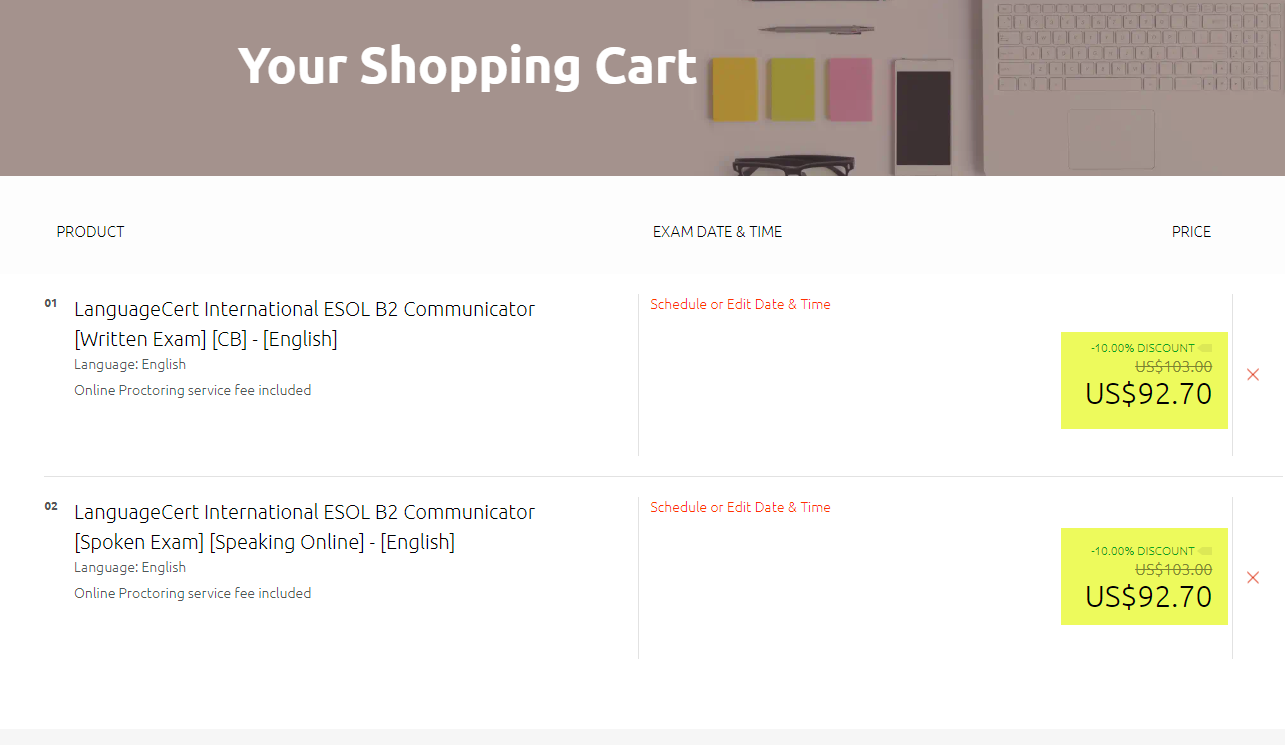The image size is (1285, 745).
Task: Select the US$92.70 price of Spoken Exam
Action: click(x=1149, y=597)
